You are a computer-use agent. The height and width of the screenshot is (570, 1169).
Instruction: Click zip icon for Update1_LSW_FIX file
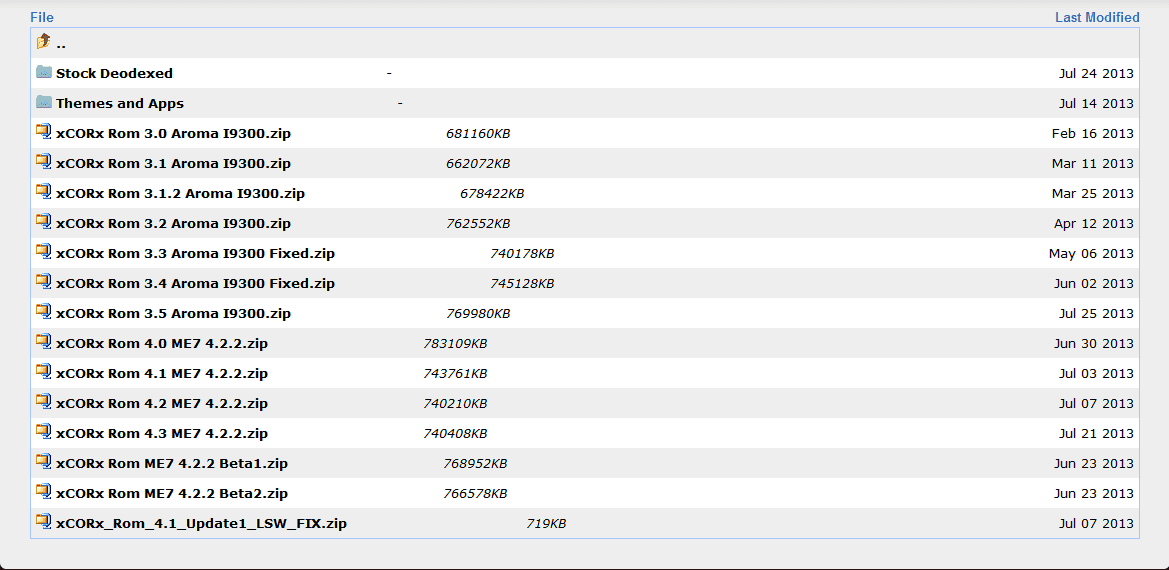coord(43,522)
